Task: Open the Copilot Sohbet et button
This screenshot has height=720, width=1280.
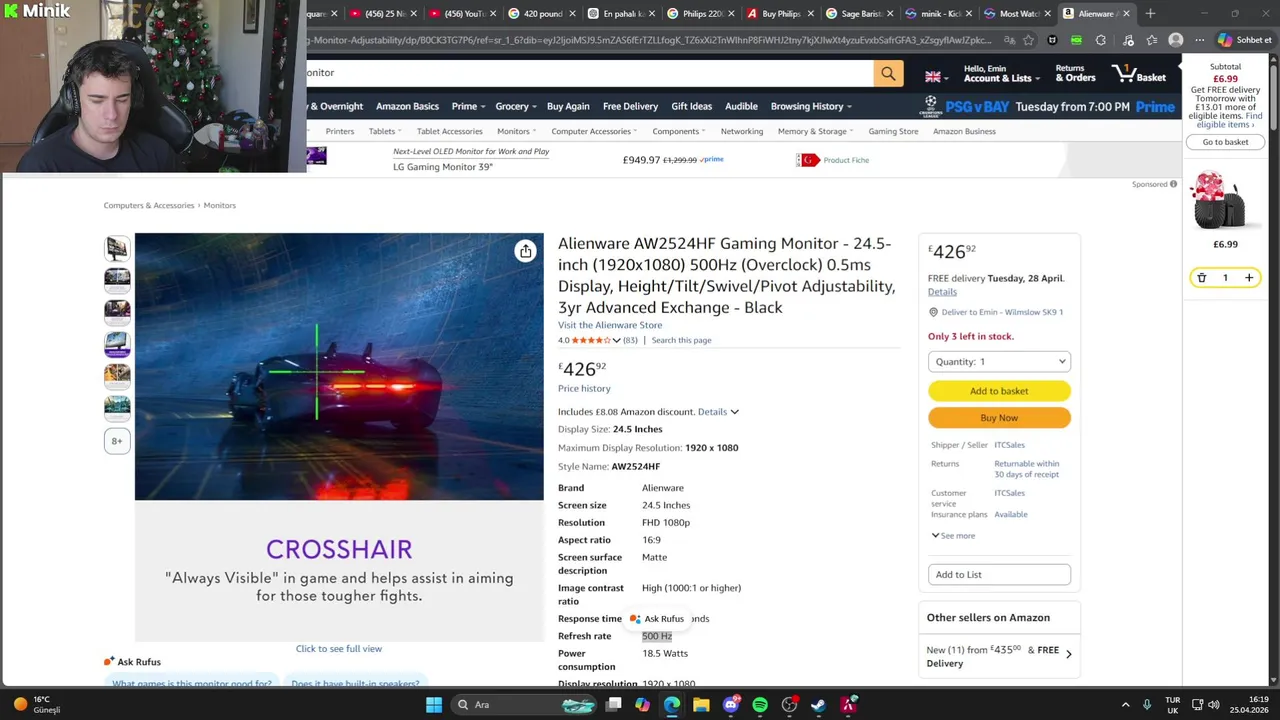Action: pyautogui.click(x=1245, y=40)
